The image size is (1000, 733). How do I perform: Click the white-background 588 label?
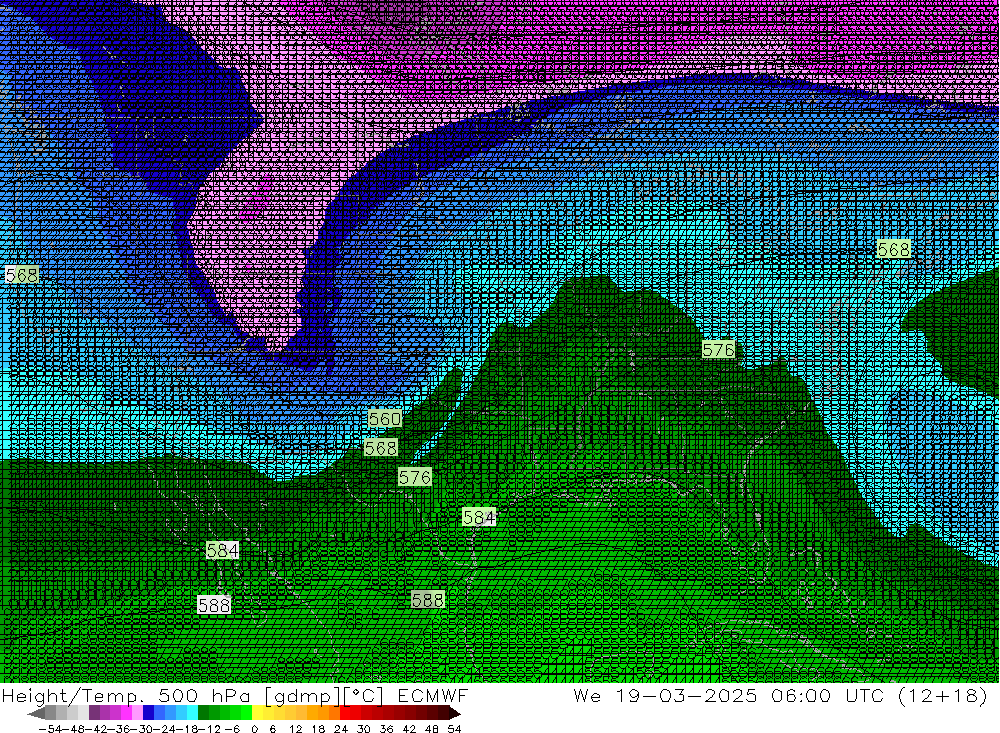tap(214, 605)
